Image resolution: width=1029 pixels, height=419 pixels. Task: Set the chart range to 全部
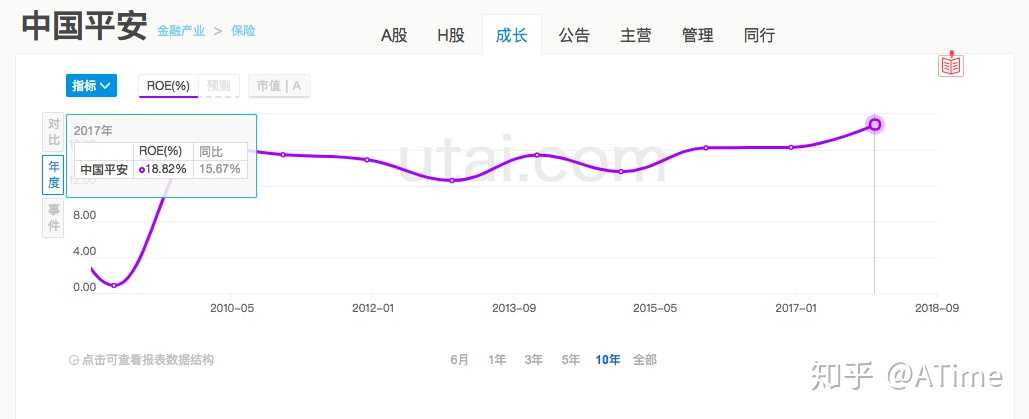tap(644, 360)
